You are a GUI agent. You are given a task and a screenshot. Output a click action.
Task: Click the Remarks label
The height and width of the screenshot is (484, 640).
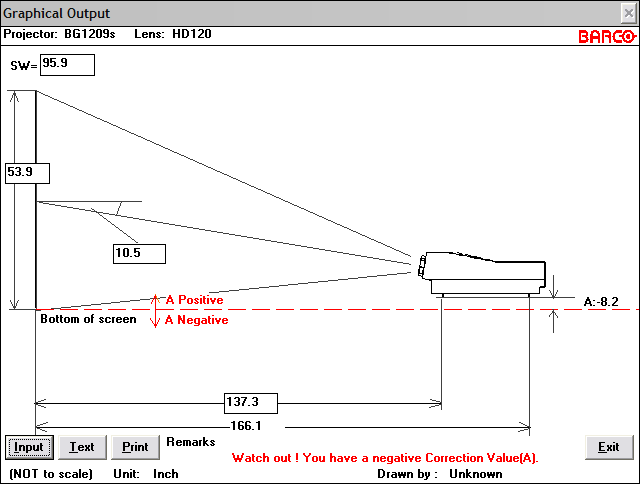(x=191, y=442)
